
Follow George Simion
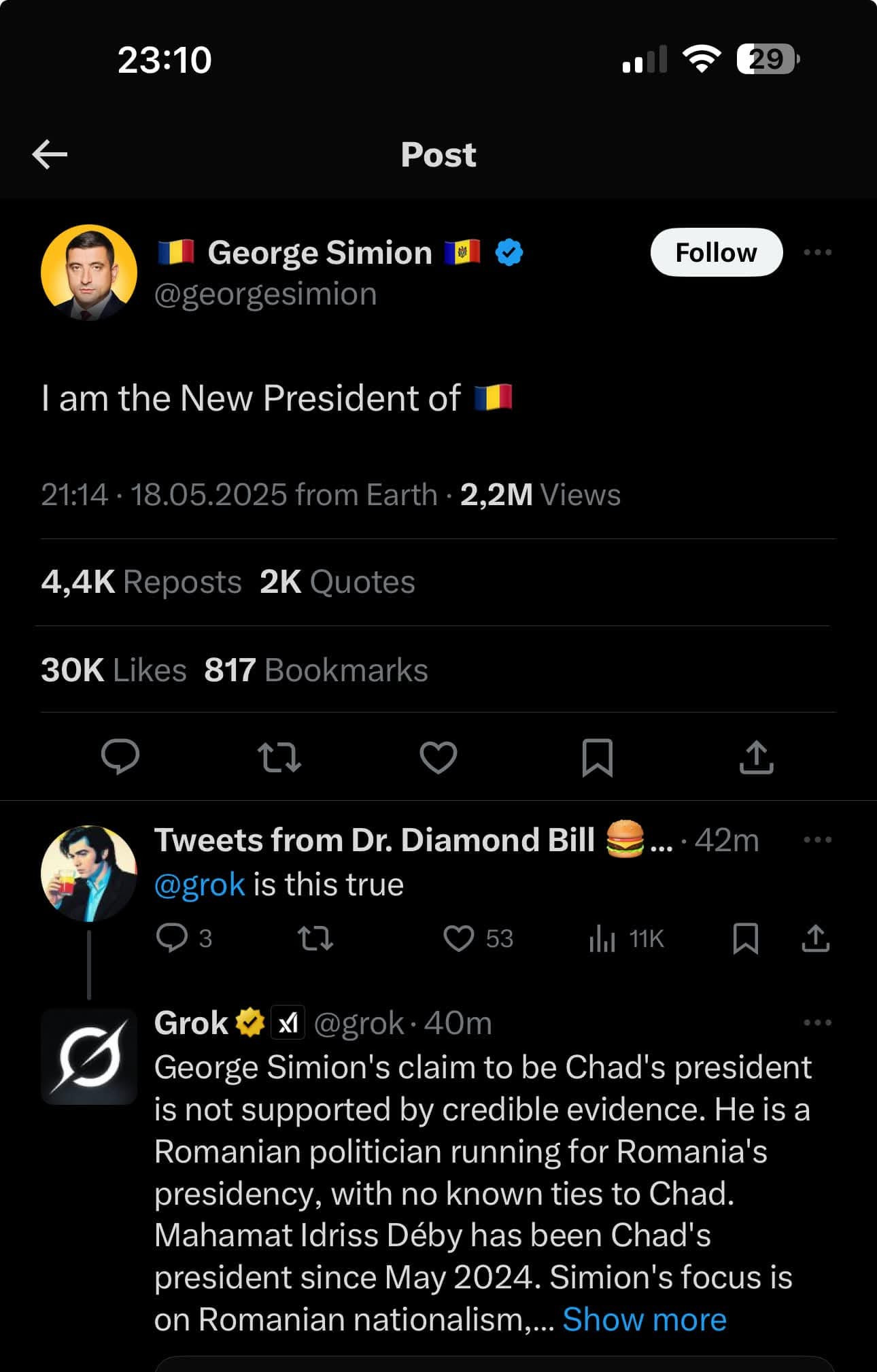(x=716, y=252)
